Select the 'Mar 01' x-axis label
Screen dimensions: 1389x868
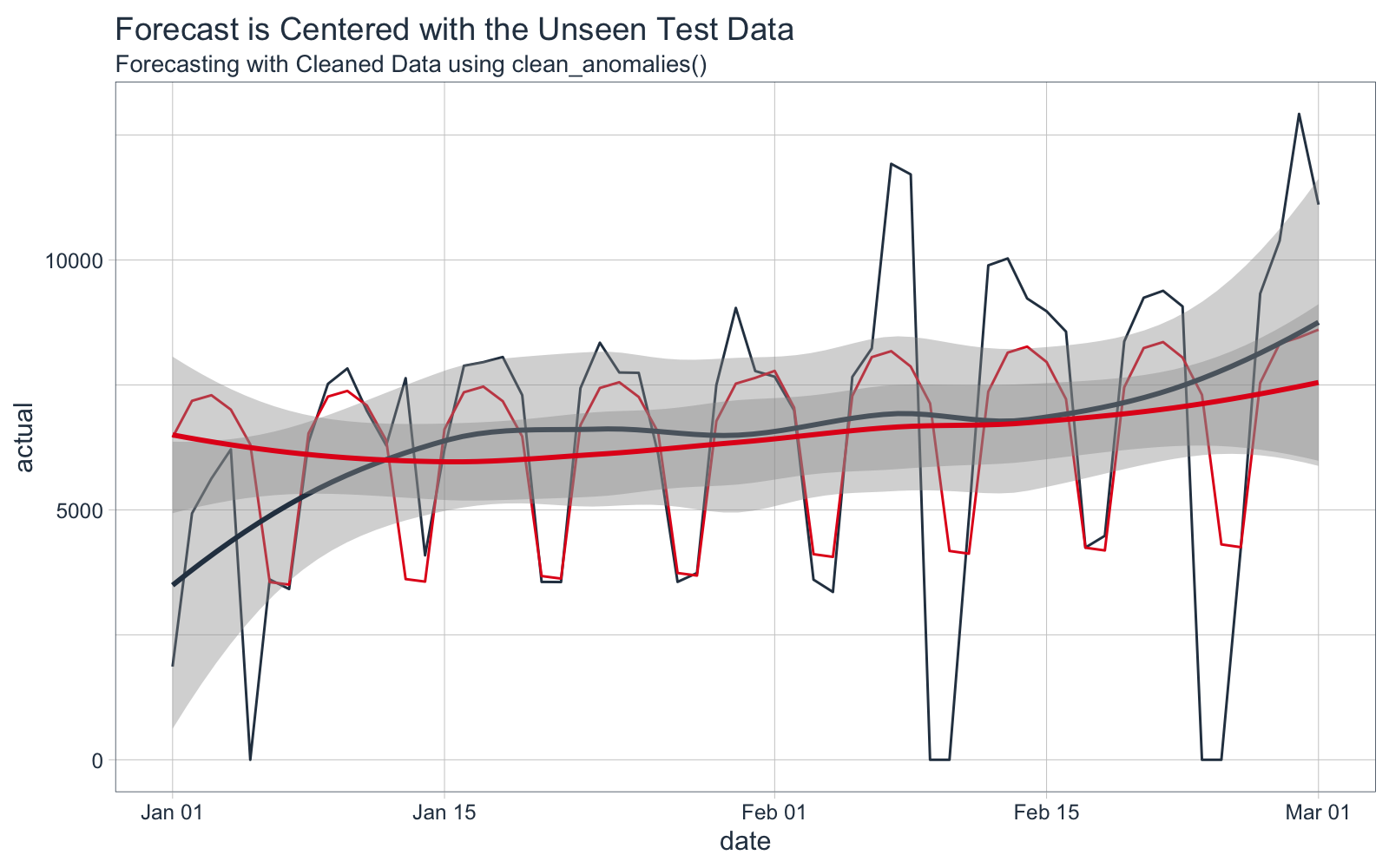pos(1318,813)
